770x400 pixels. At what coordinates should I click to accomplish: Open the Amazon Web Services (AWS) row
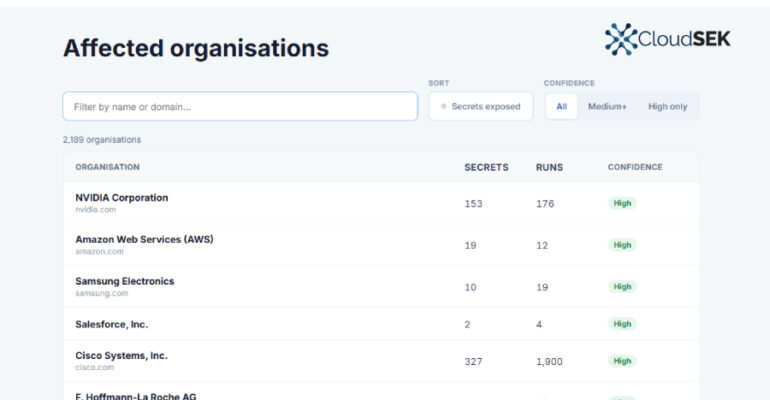pos(381,245)
